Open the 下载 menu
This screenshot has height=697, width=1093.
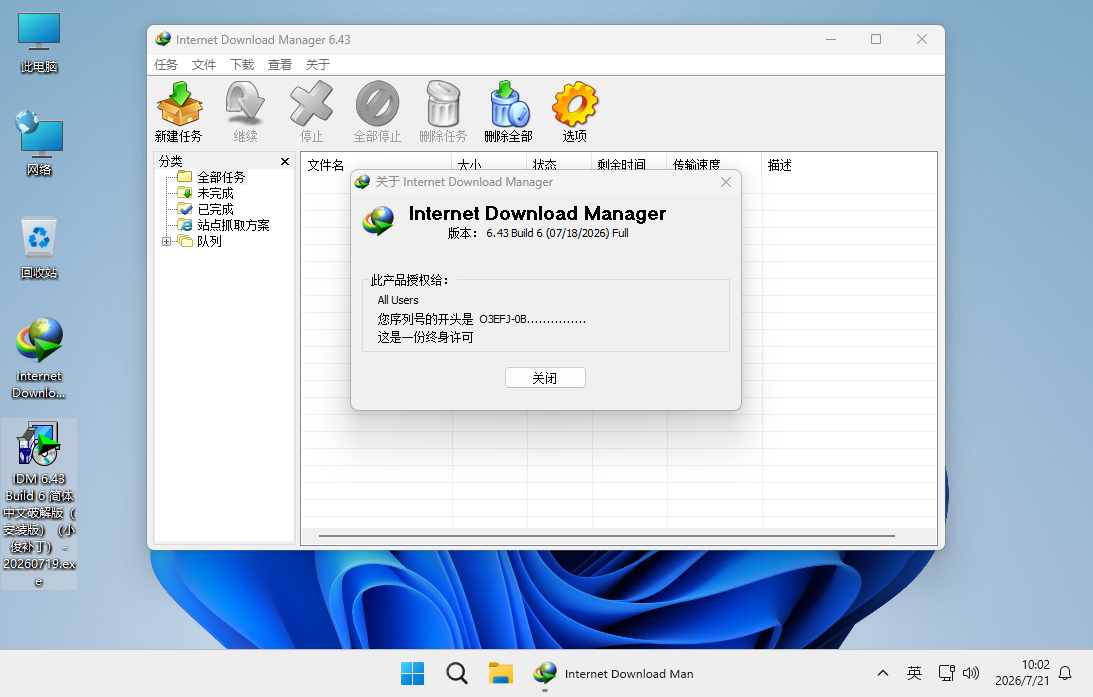click(242, 65)
